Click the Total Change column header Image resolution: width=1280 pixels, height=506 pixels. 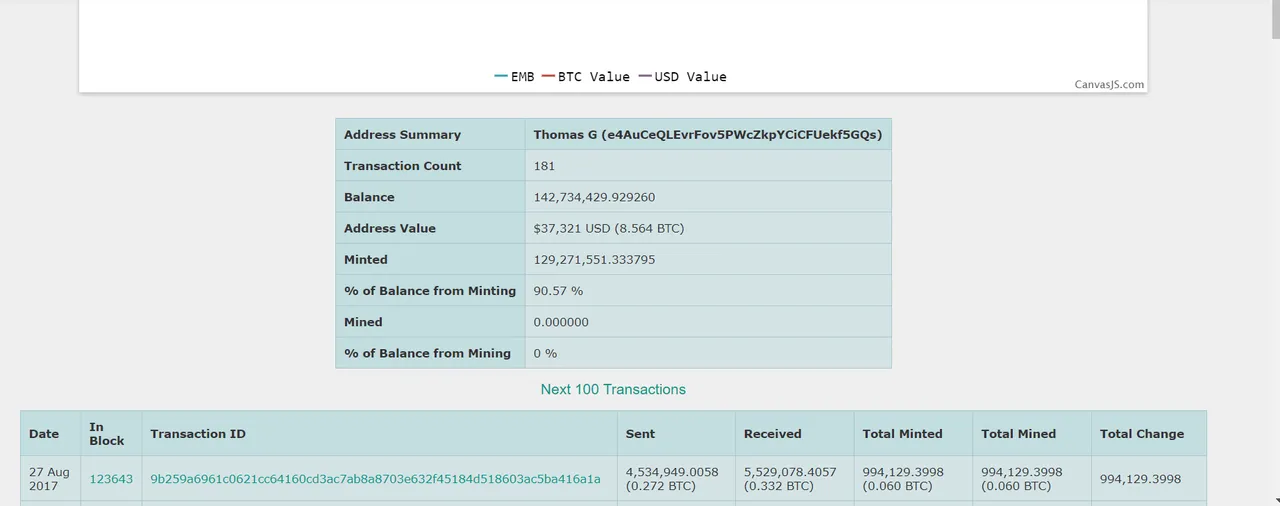(x=1149, y=434)
